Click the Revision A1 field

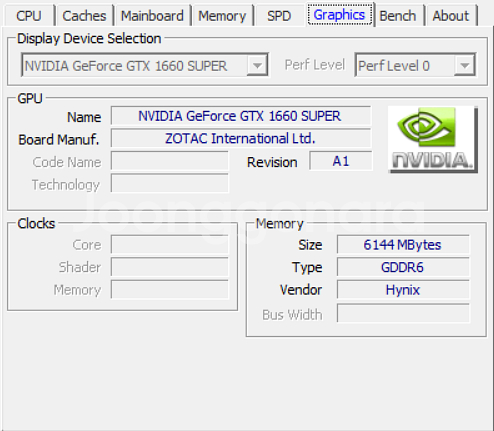pos(341,161)
